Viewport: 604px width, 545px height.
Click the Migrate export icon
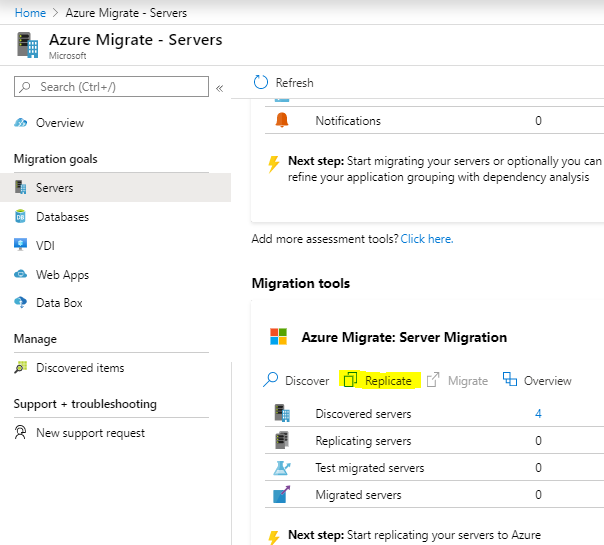[433, 379]
